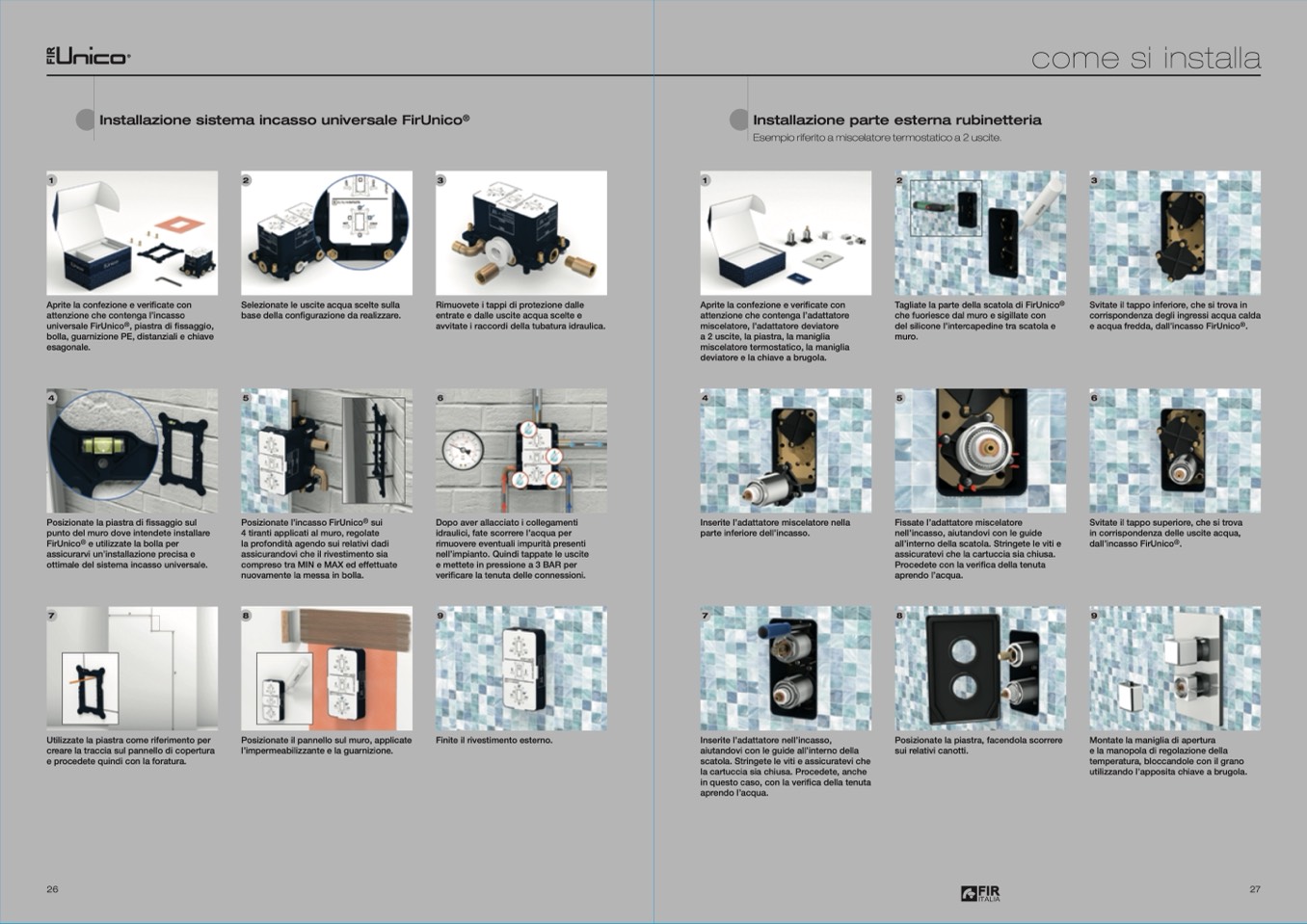This screenshot has width=1307, height=924.
Task: Select the final chrome handle and knob image
Action: (1174, 668)
